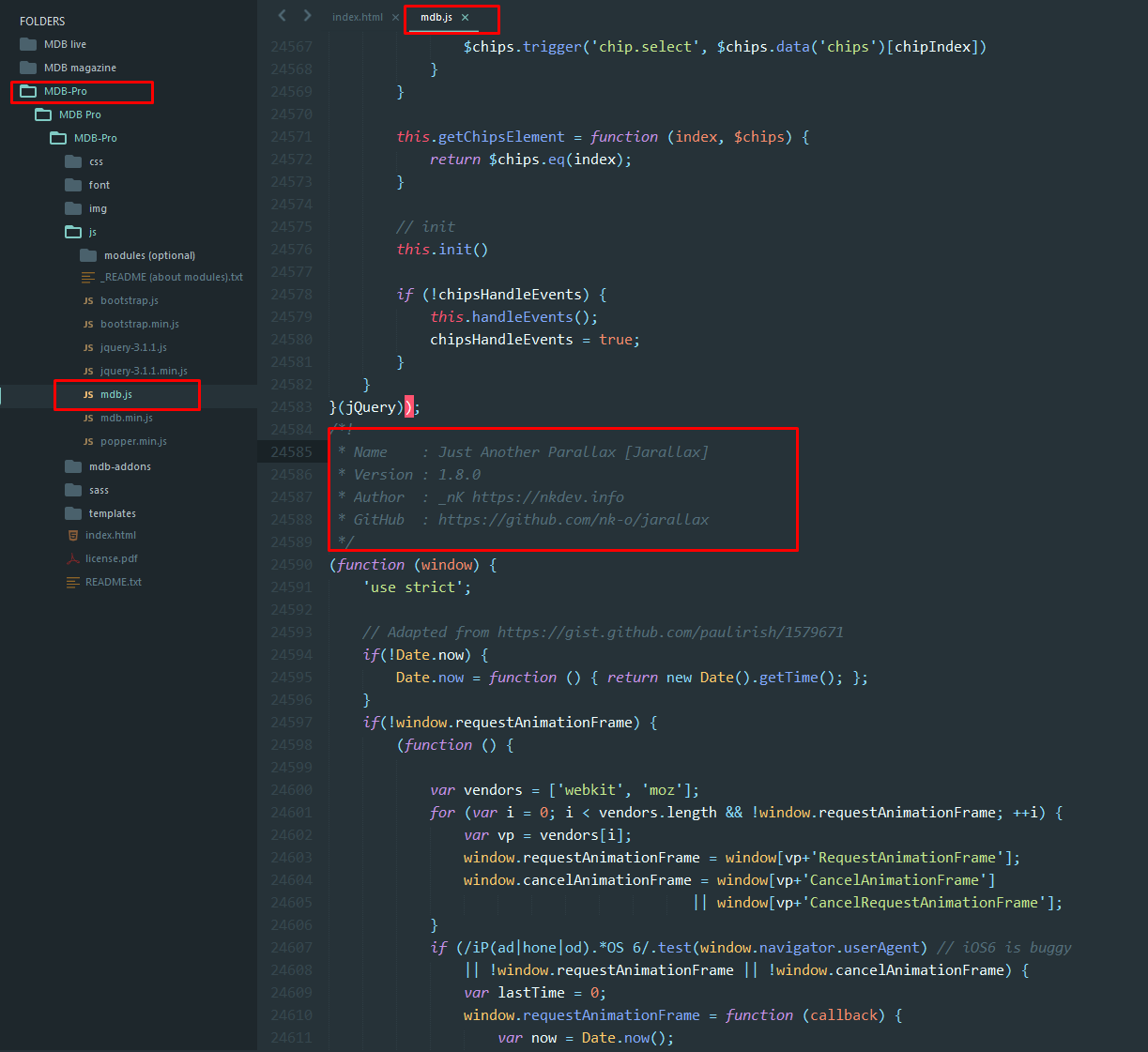Click the folder icon of templates
Viewport: 1148px width, 1052px height.
coord(73,513)
